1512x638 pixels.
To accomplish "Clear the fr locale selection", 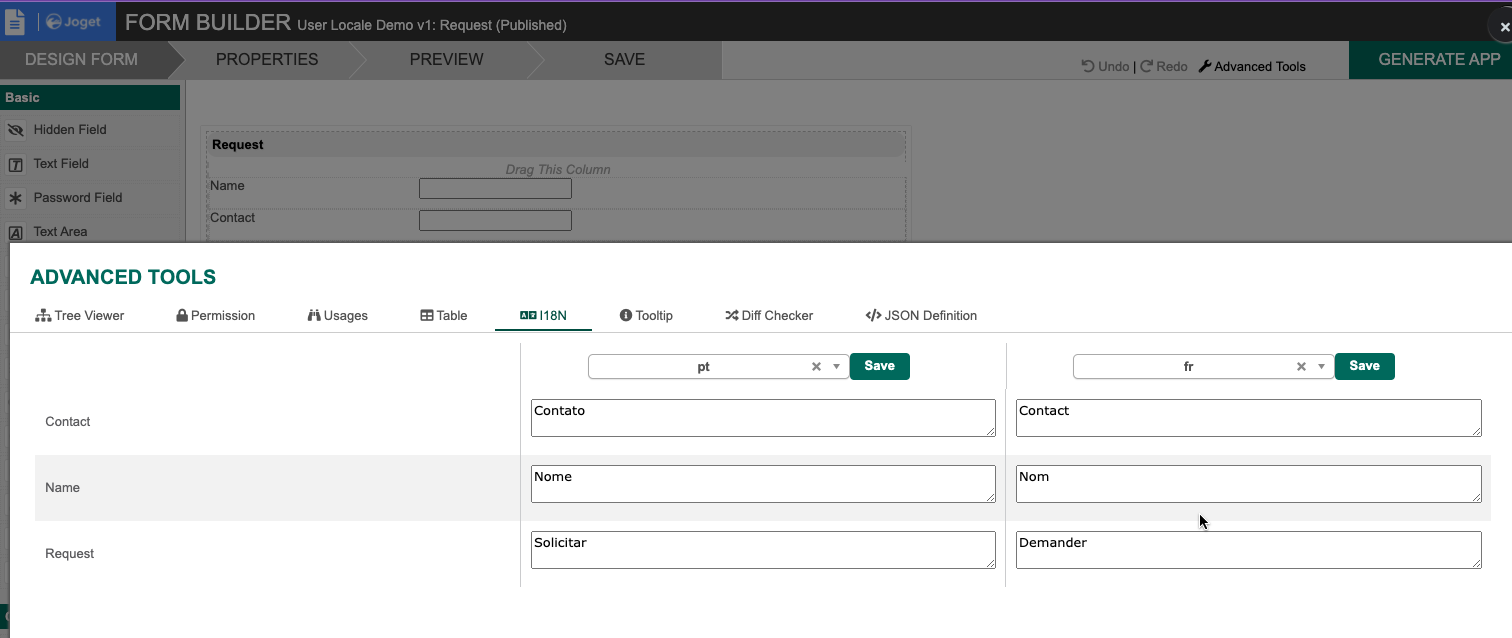I will point(1301,367).
